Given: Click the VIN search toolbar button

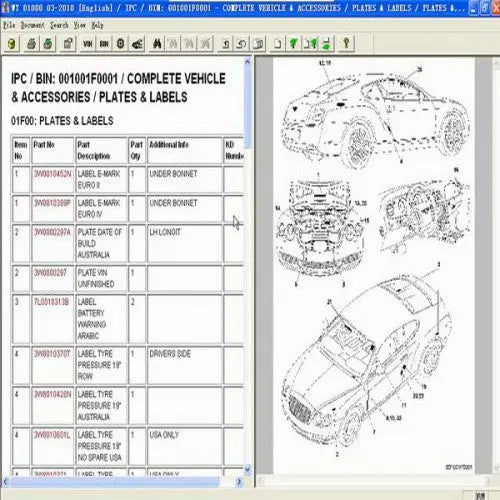Looking at the screenshot, I should 88,44.
